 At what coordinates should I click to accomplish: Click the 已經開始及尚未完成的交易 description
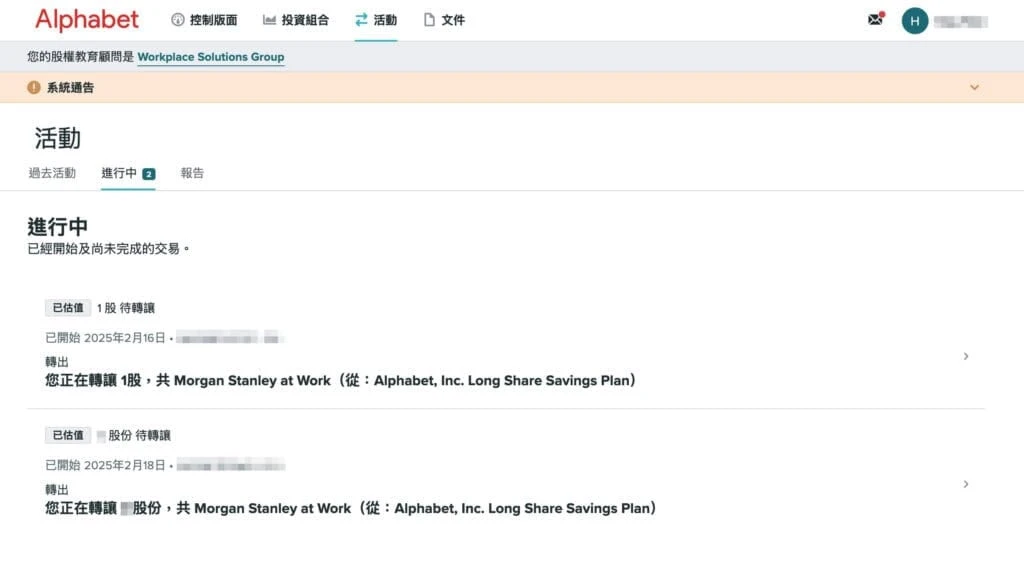point(108,249)
